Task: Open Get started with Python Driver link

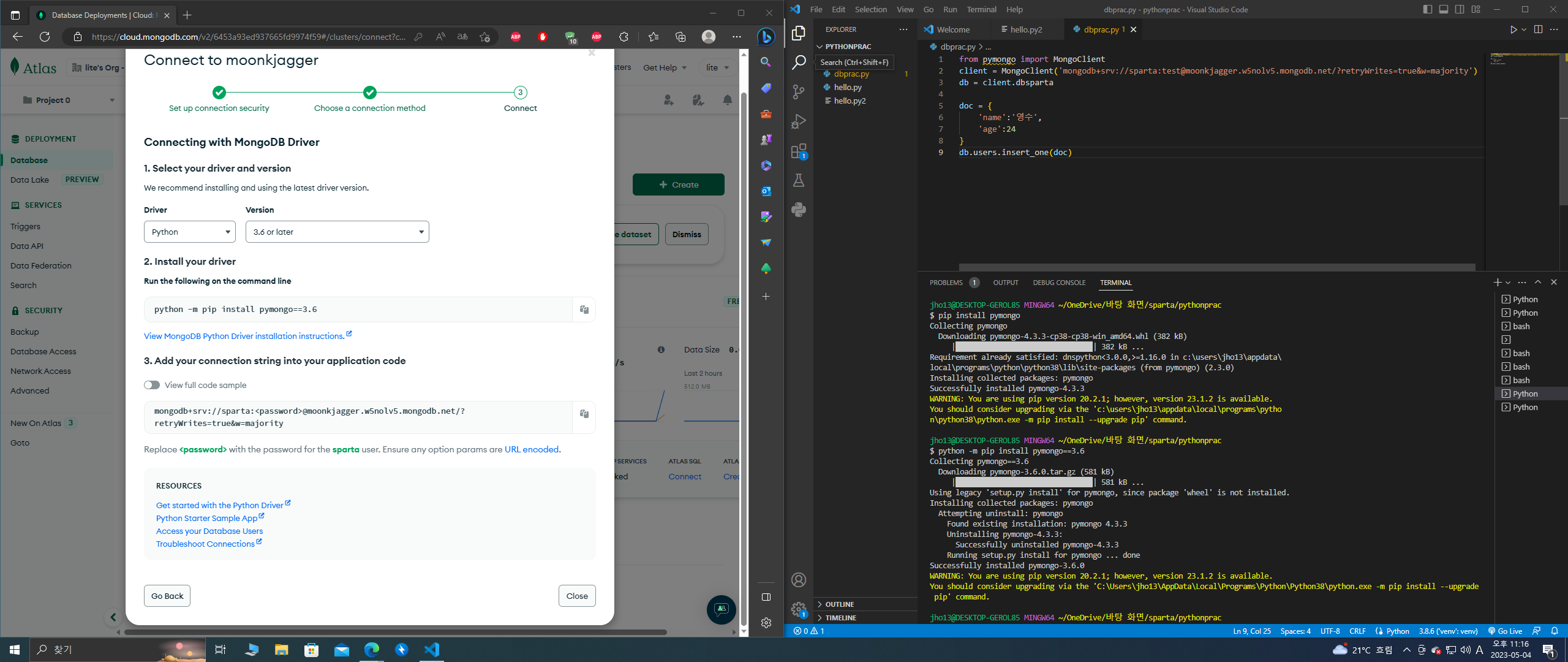Action: click(223, 505)
